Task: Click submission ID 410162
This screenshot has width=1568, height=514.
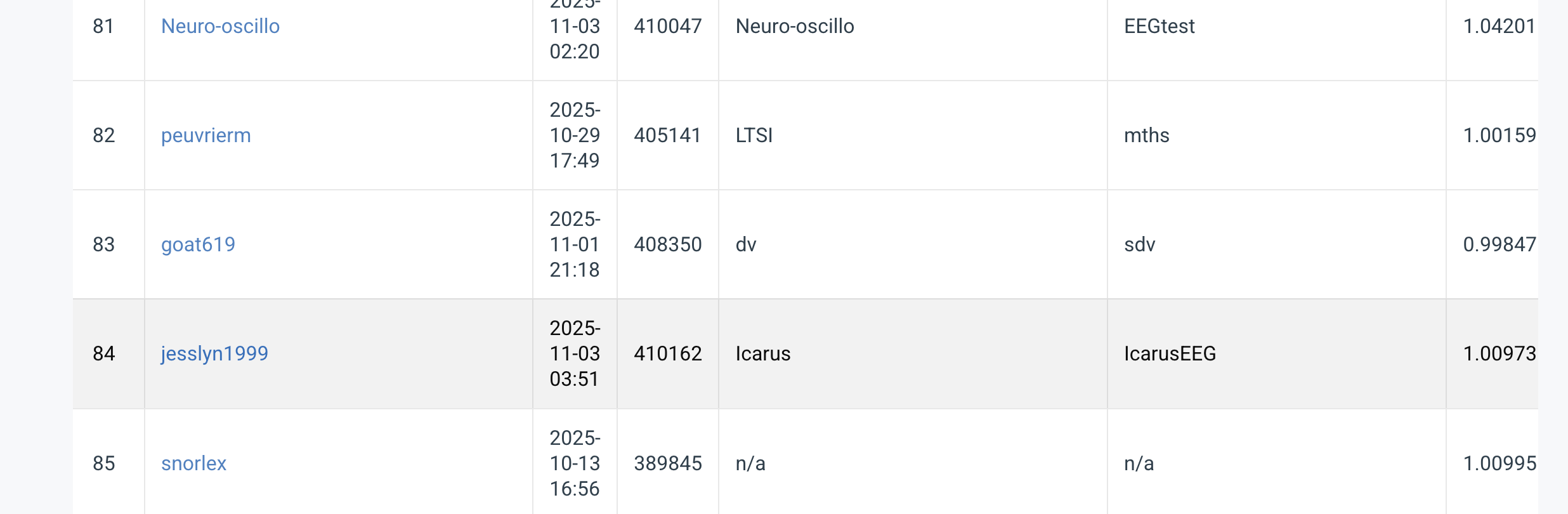Action: coord(667,353)
